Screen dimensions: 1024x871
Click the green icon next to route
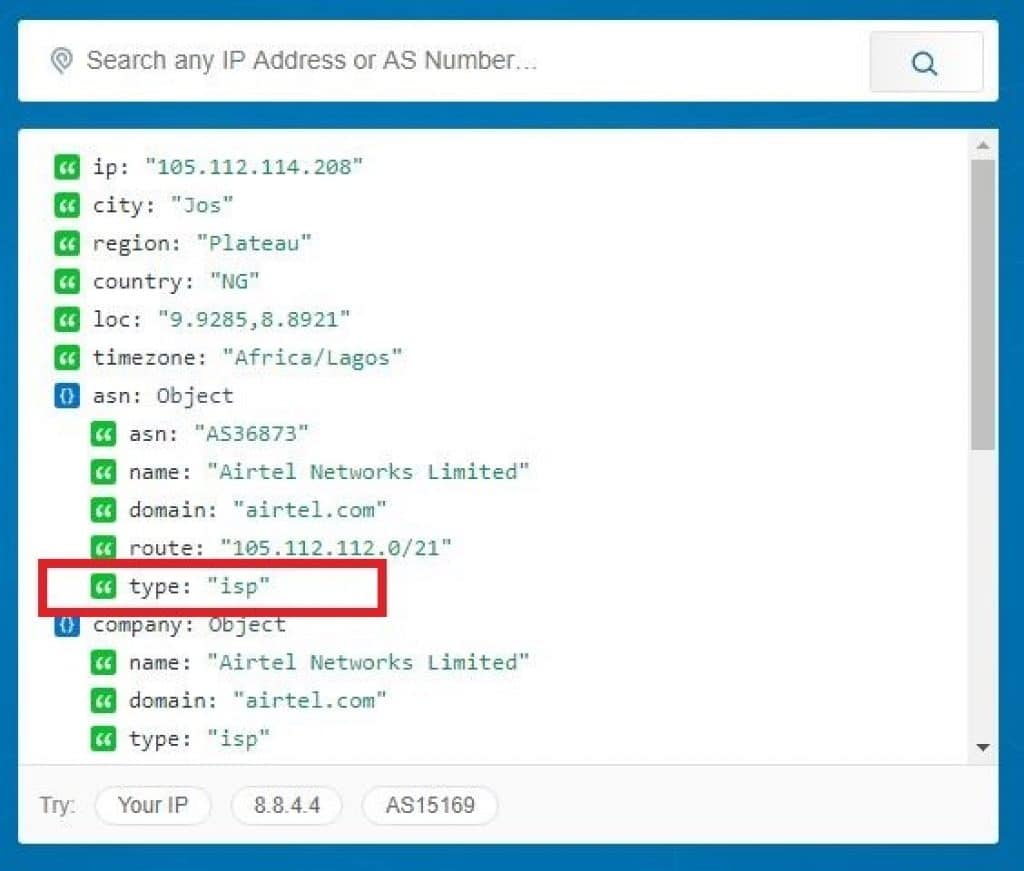(x=102, y=547)
